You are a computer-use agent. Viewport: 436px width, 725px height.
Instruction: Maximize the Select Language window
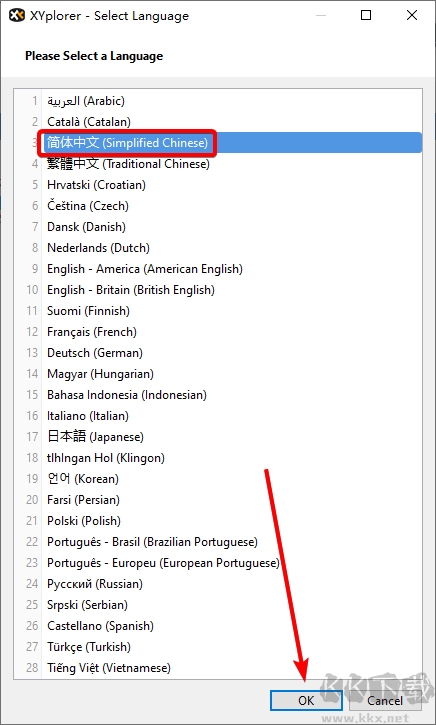366,16
